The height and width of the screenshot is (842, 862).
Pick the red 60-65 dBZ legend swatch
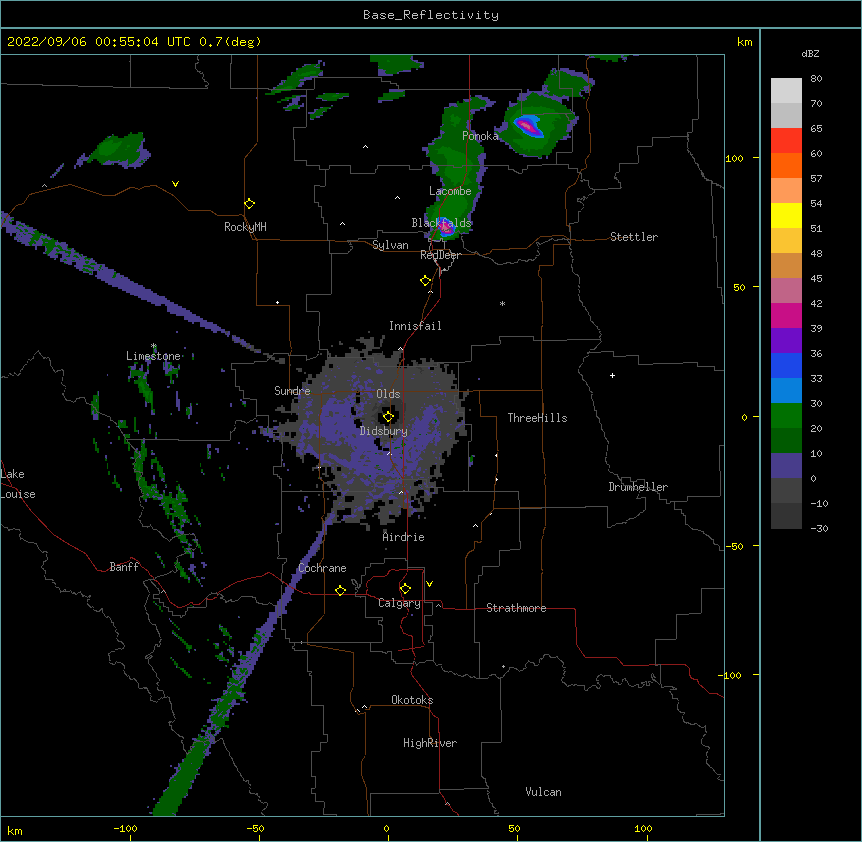786,140
